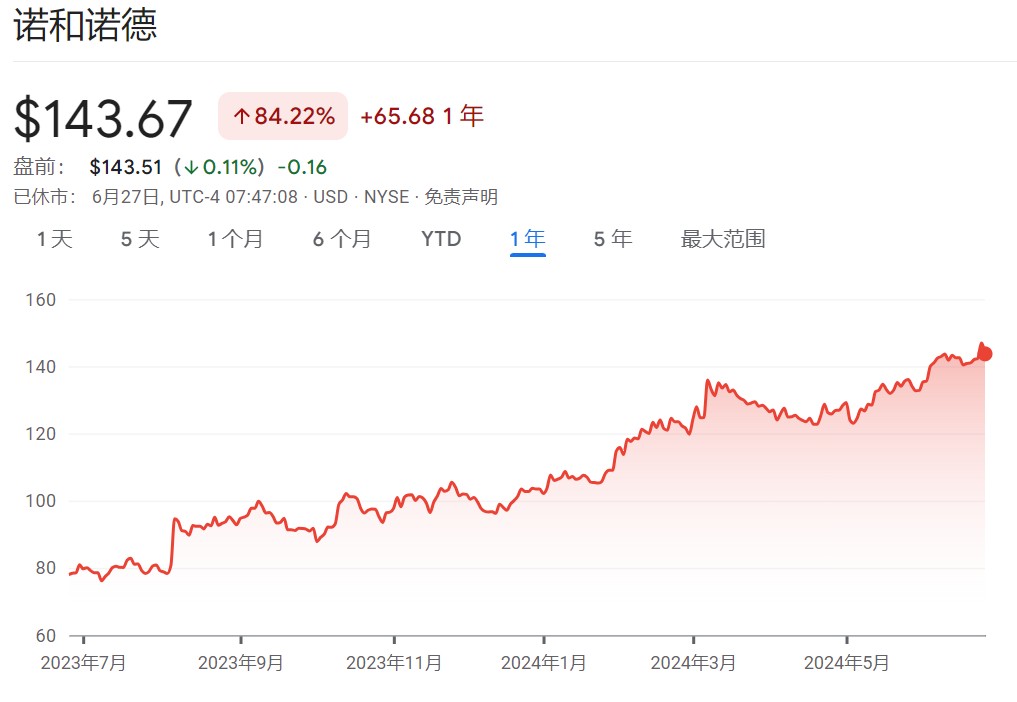Select the 5天 chart range
This screenshot has height=702, width=1017.
(140, 239)
